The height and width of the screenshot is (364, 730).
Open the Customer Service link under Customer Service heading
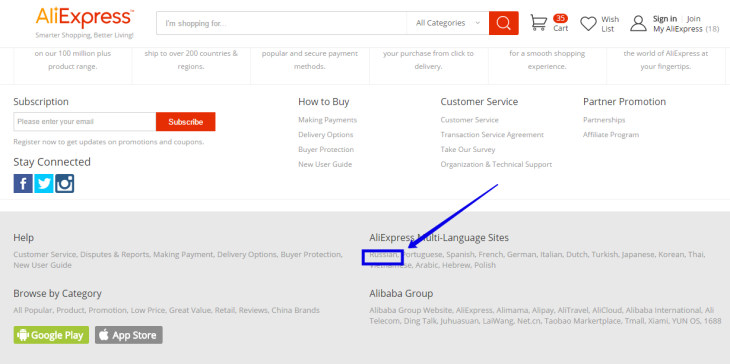pos(470,120)
